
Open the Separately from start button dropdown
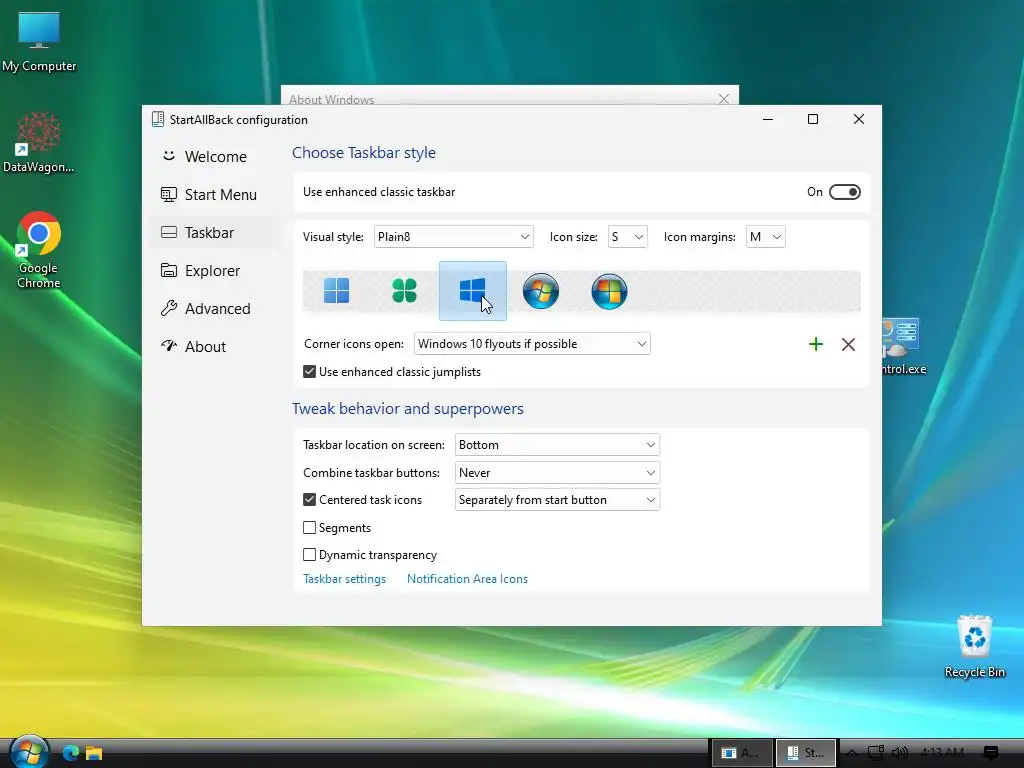coord(557,500)
